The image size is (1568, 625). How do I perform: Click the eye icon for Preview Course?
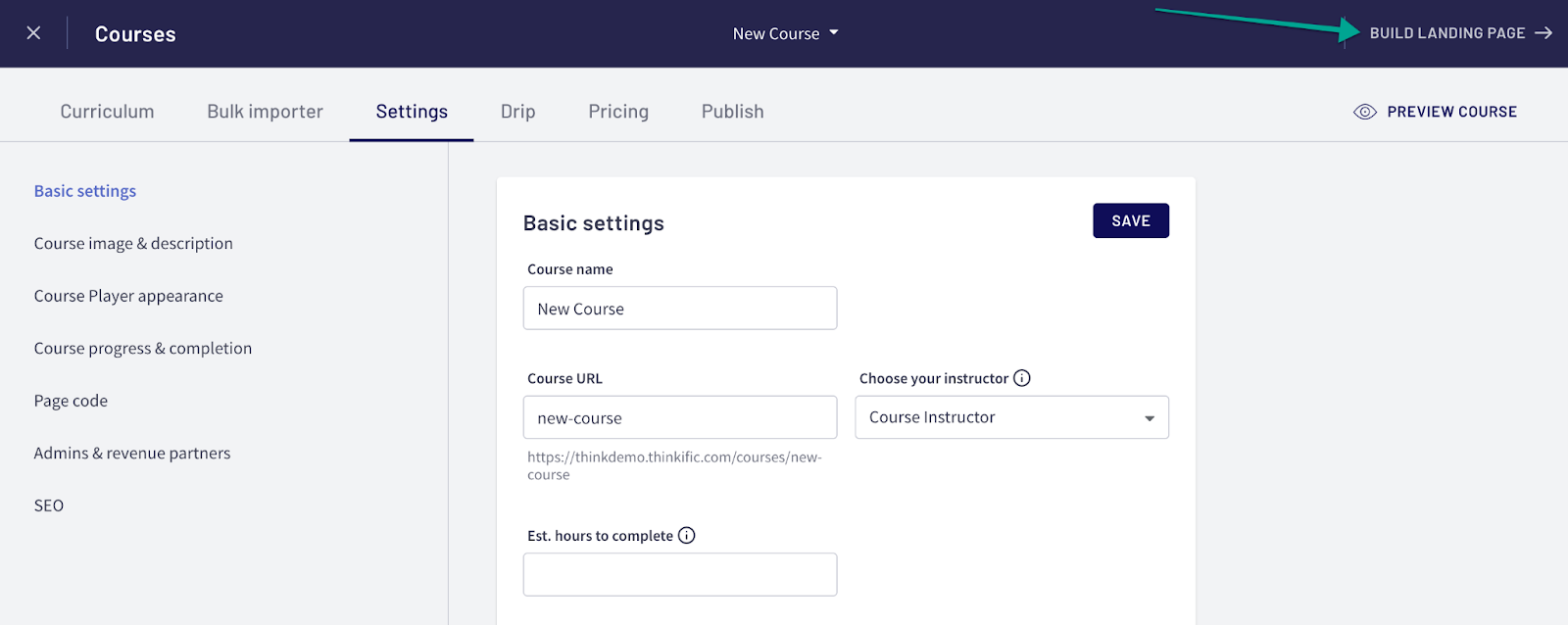click(1364, 112)
